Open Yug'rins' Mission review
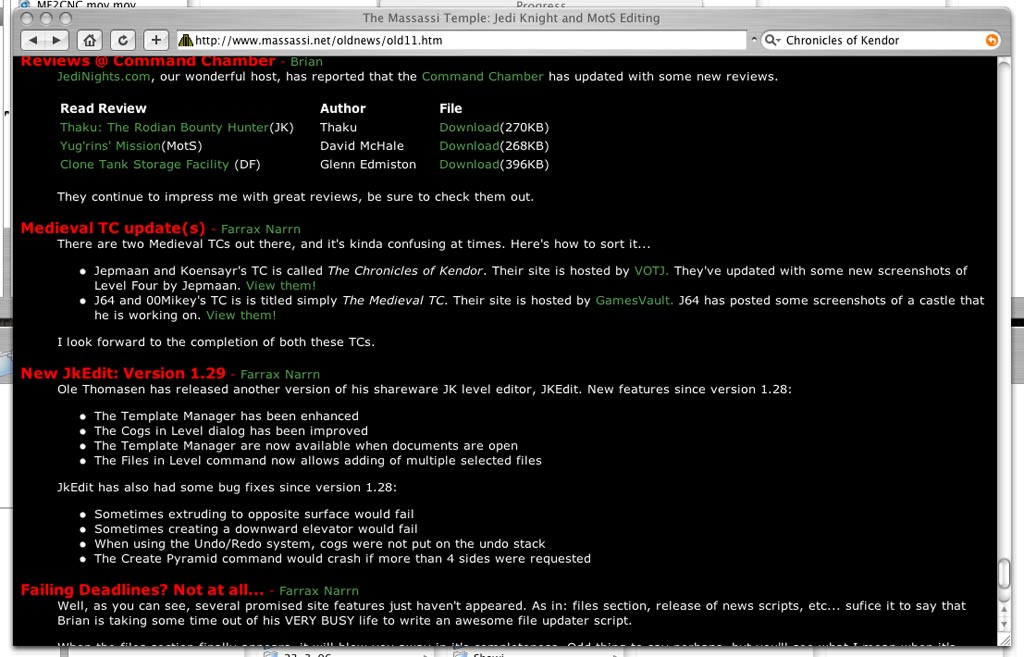Image resolution: width=1024 pixels, height=657 pixels. (x=110, y=146)
